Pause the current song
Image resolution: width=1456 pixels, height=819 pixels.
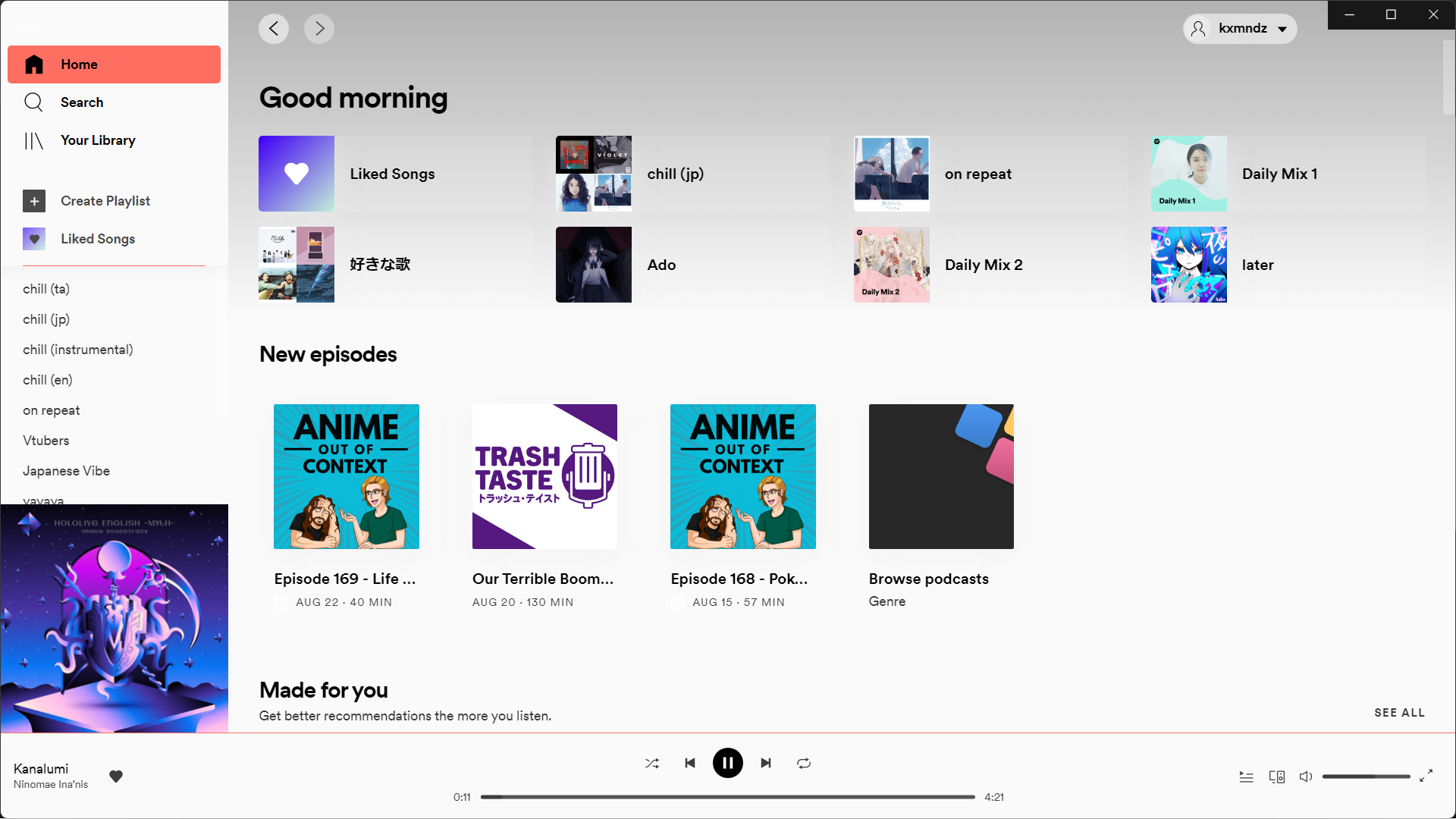(727, 763)
